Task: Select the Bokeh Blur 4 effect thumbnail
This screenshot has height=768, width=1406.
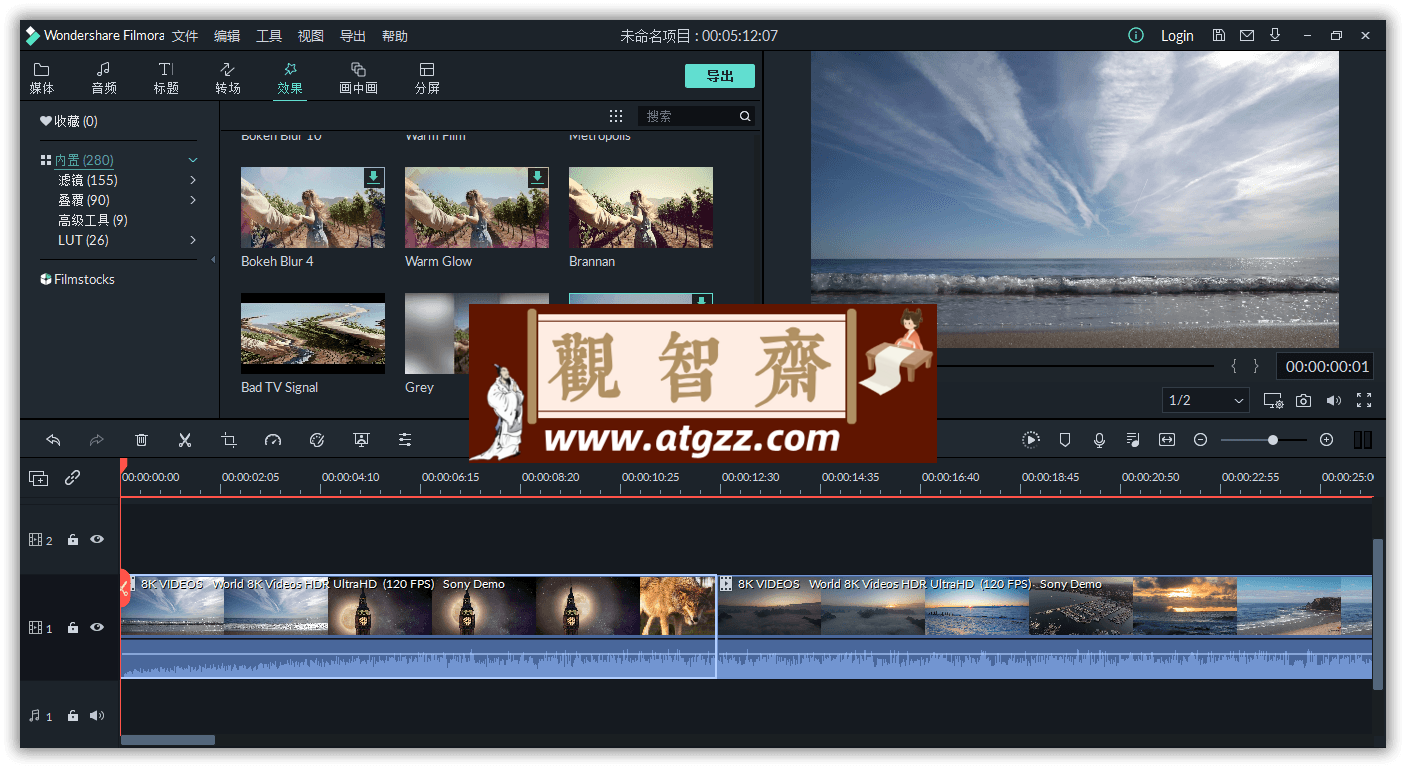Action: [x=313, y=207]
